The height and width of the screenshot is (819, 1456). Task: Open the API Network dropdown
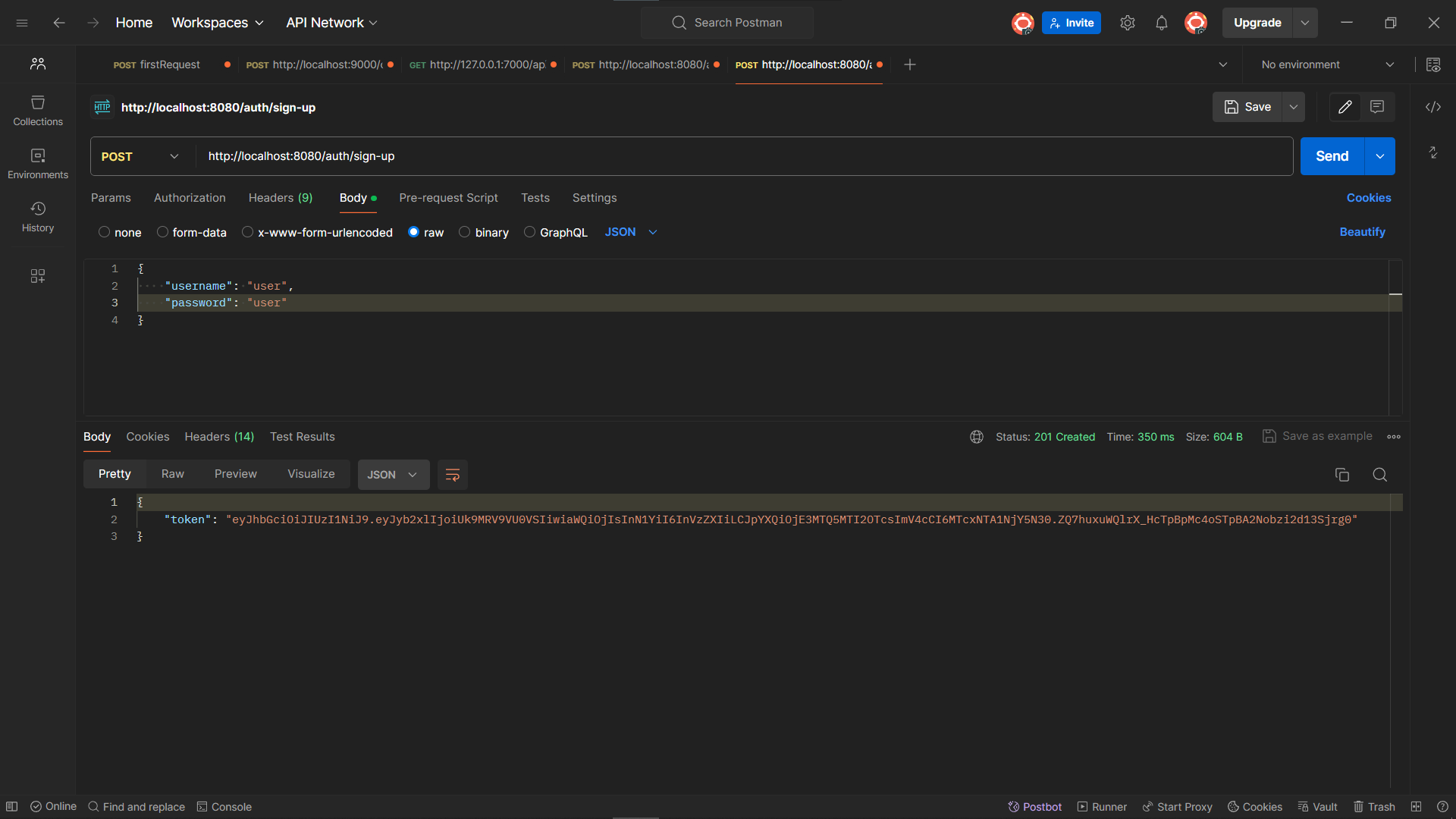click(331, 23)
